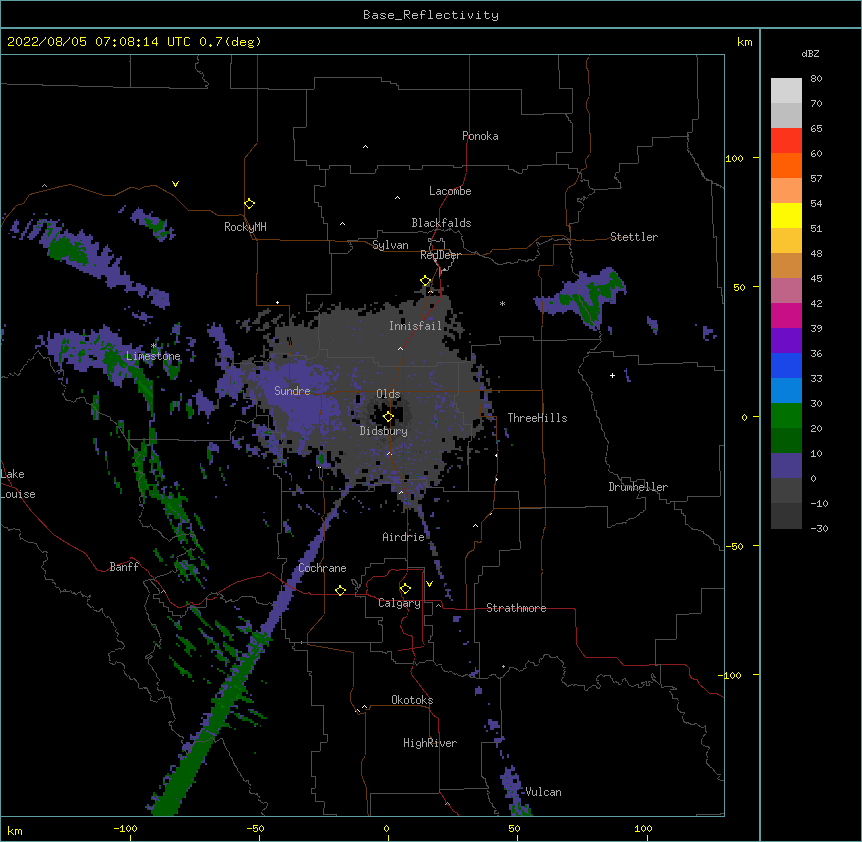Click the Lacombe city label

click(x=450, y=191)
